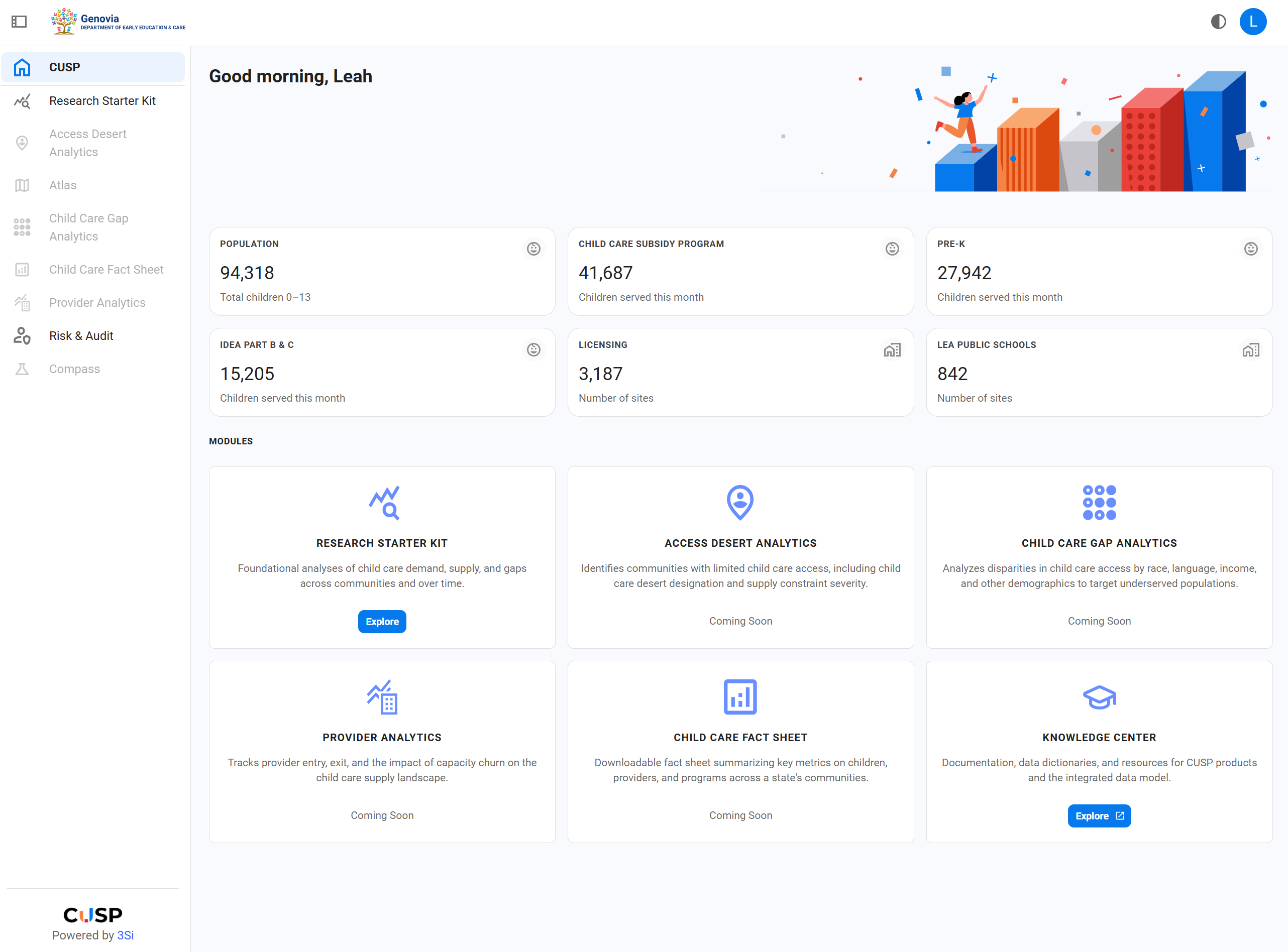This screenshot has width=1288, height=952.
Task: Click Coming Soon under Child Care Fact Sheet
Action: [x=740, y=815]
